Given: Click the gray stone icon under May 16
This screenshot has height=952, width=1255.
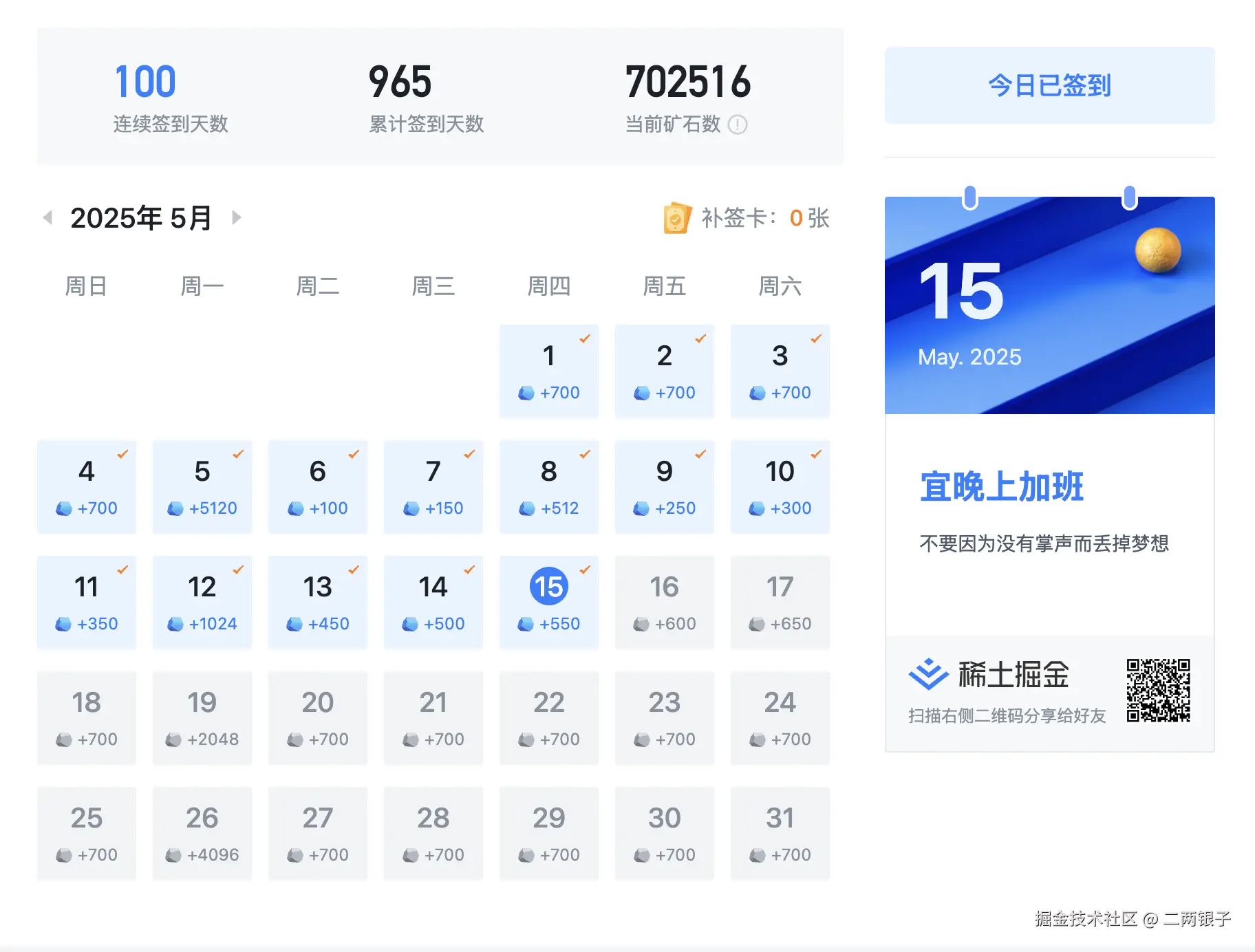Looking at the screenshot, I should pos(642,624).
